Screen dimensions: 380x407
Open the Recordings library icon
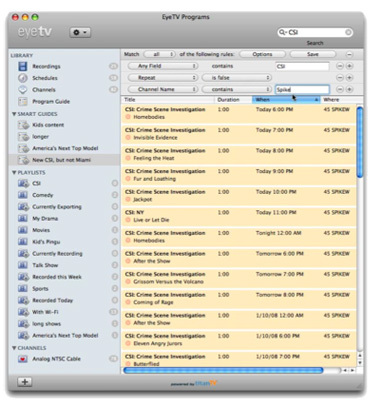pos(23,66)
